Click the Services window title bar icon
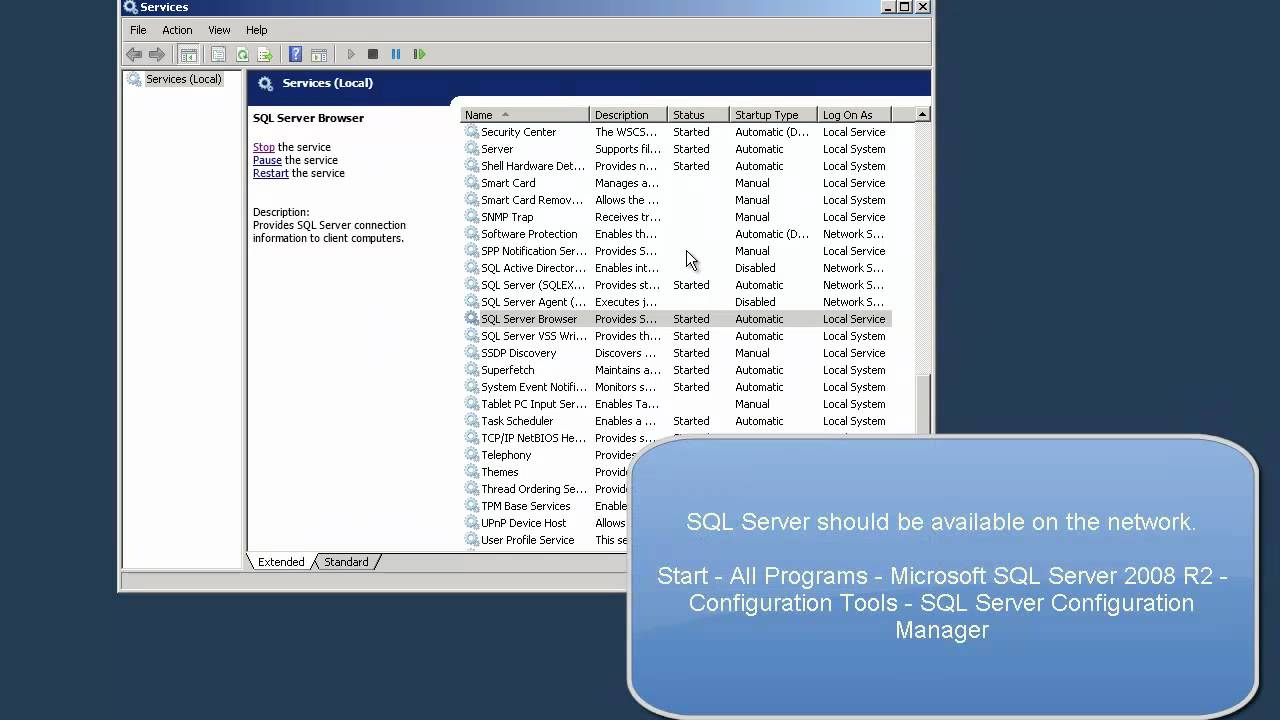Viewport: 1280px width, 720px height. coord(130,7)
